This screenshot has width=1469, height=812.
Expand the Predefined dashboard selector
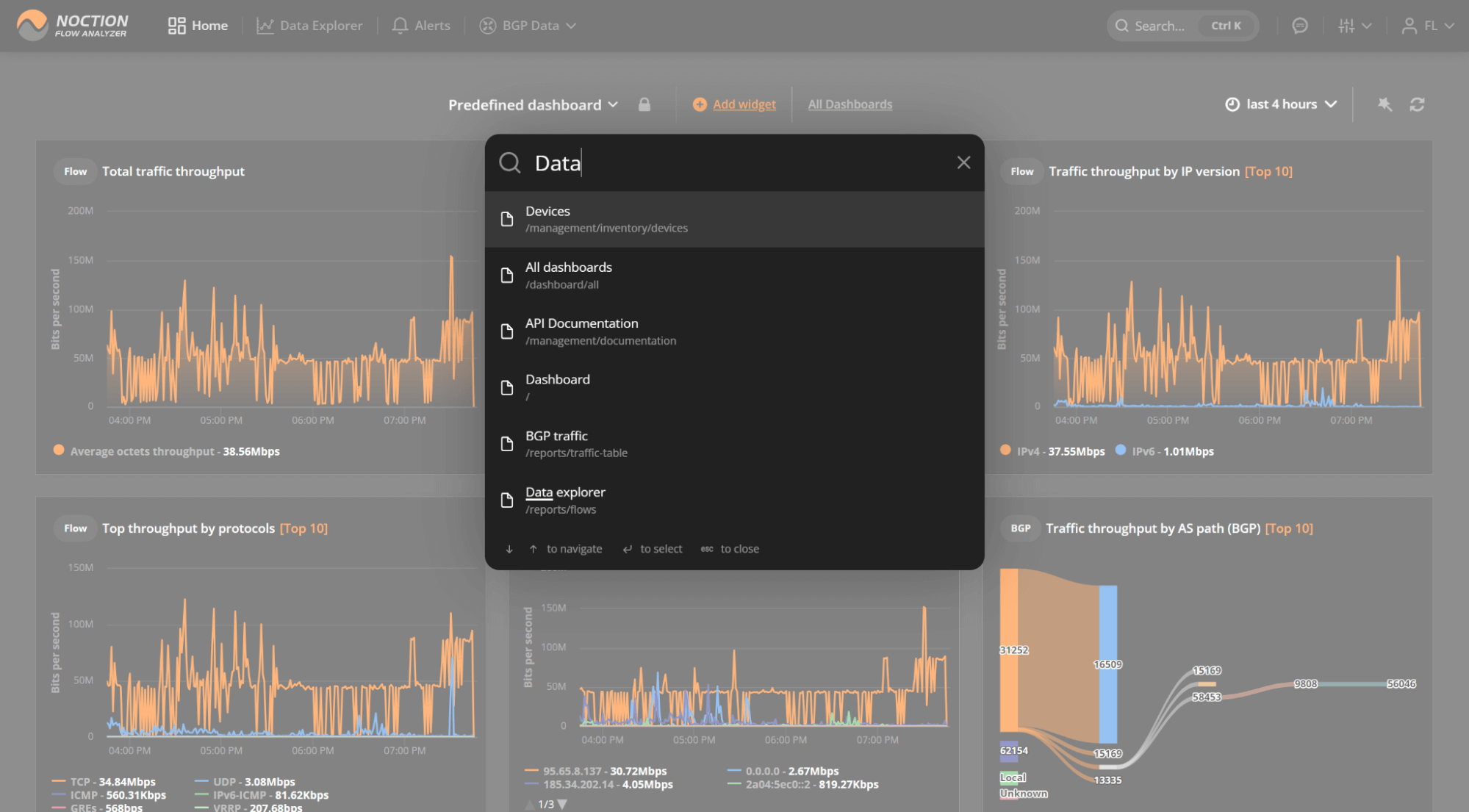534,105
